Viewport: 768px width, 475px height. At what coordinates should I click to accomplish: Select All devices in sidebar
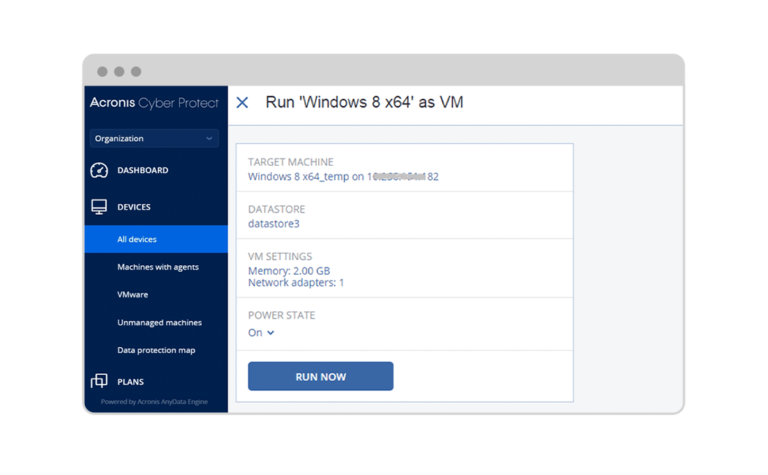click(x=156, y=239)
